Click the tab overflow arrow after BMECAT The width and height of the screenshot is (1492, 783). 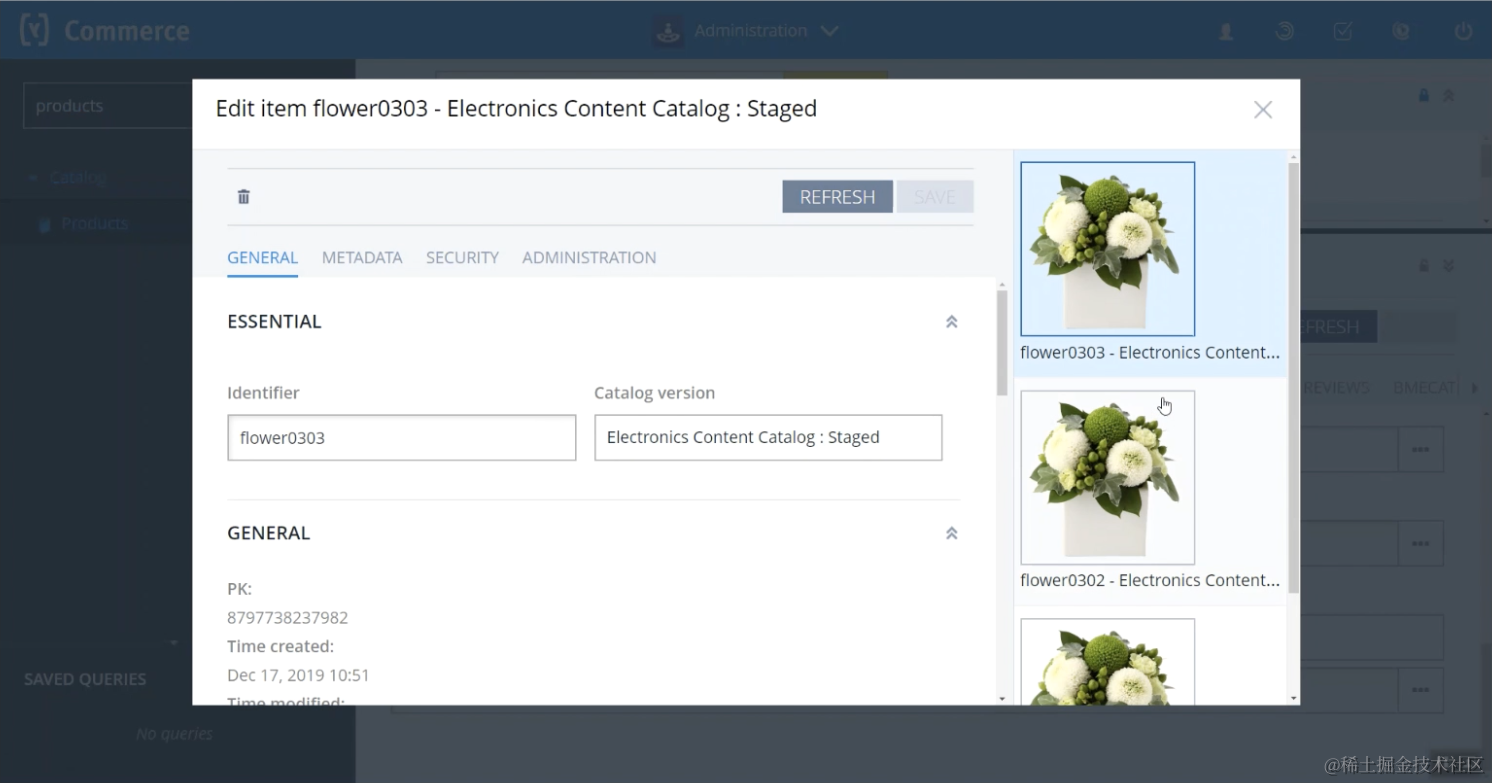pyautogui.click(x=1474, y=388)
